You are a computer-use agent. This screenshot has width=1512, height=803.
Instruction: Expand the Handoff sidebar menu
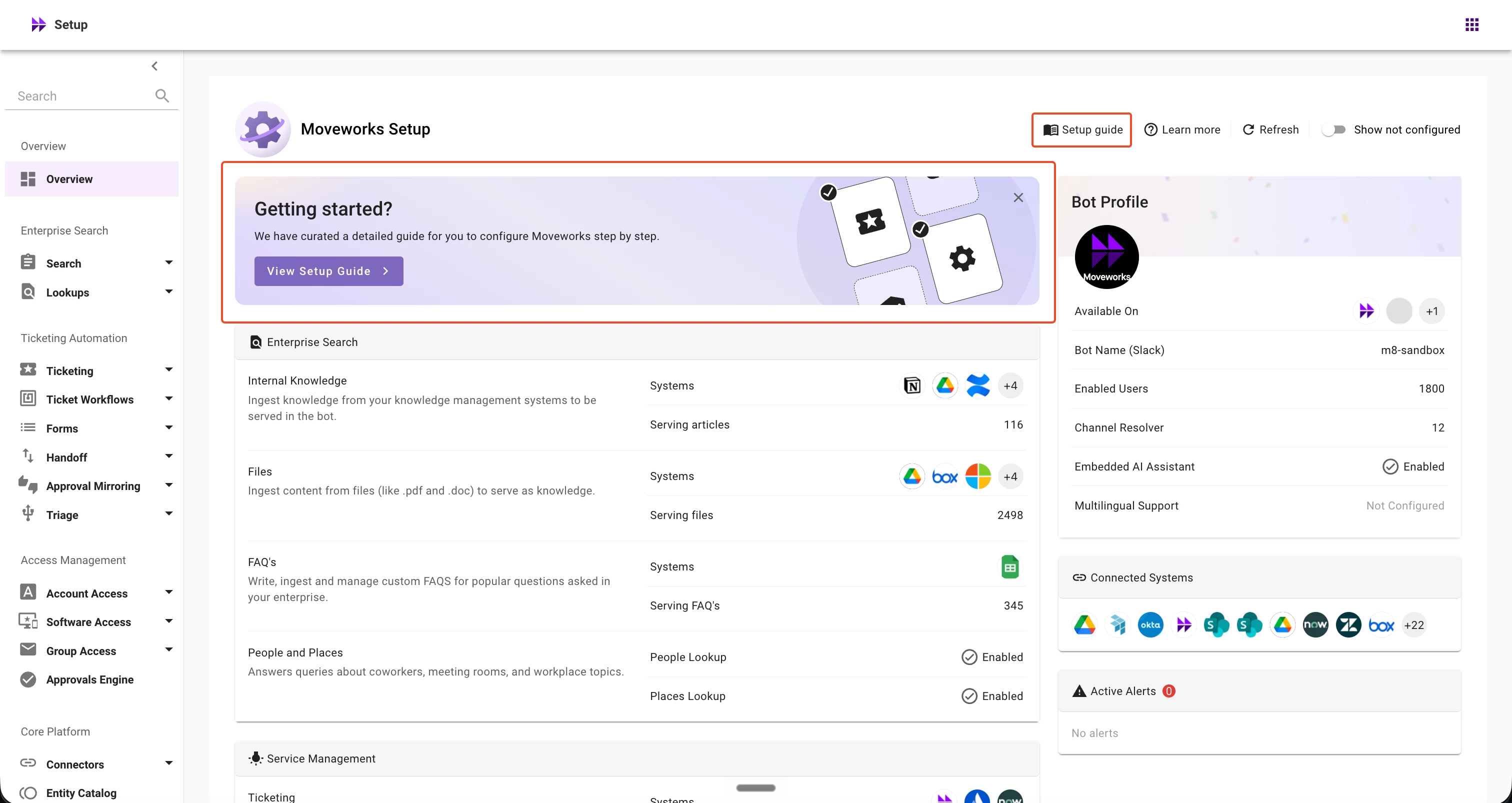168,456
